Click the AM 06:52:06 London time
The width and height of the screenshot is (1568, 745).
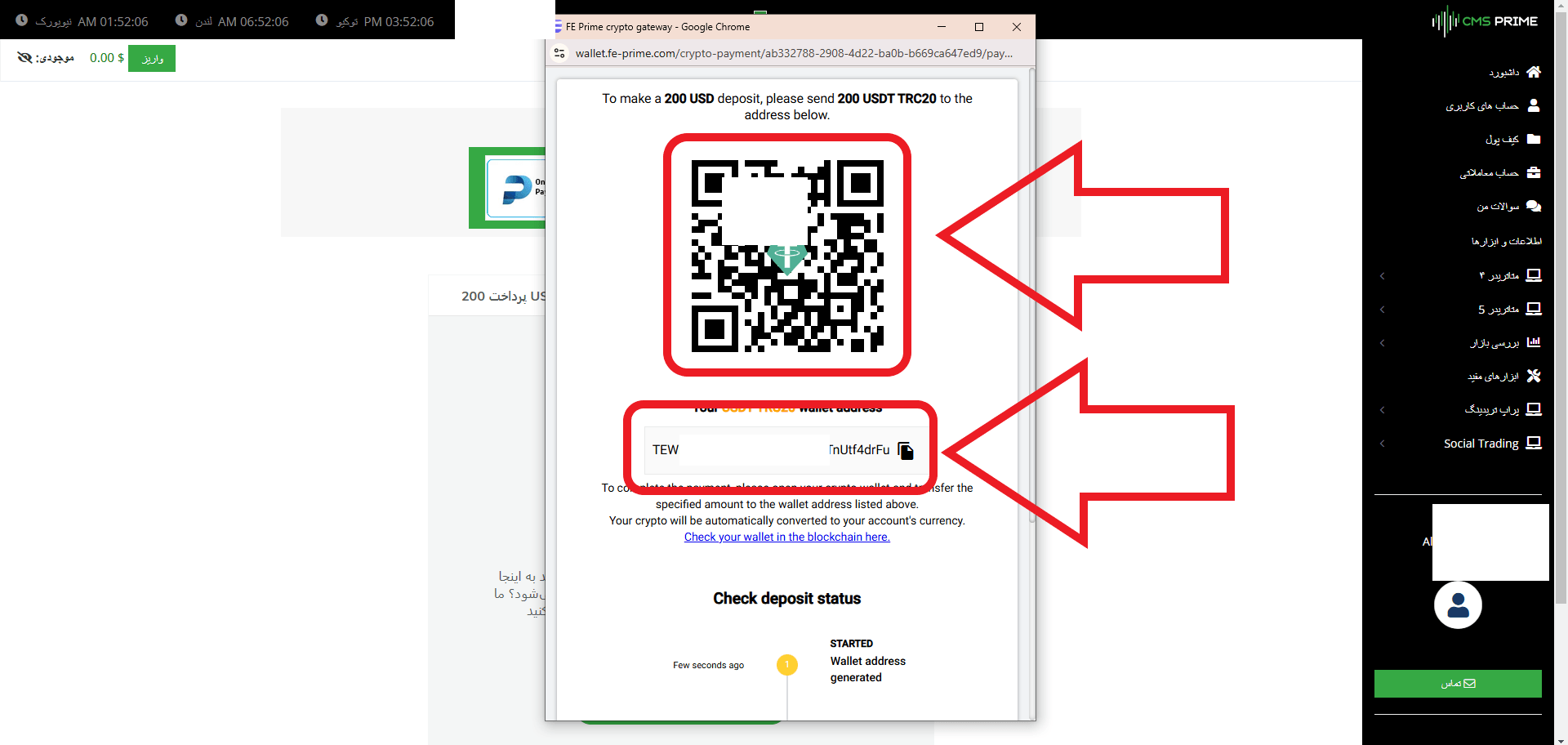click(x=253, y=21)
